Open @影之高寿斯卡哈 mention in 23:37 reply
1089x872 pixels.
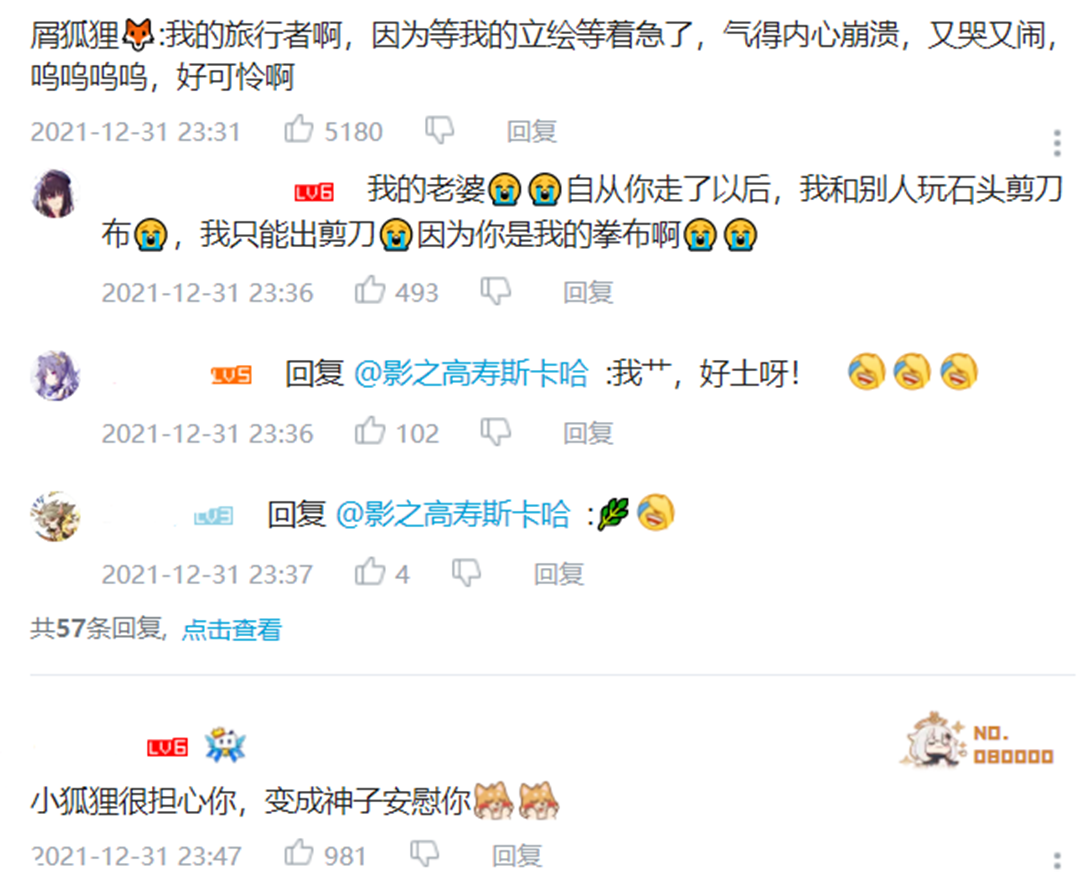(x=453, y=514)
